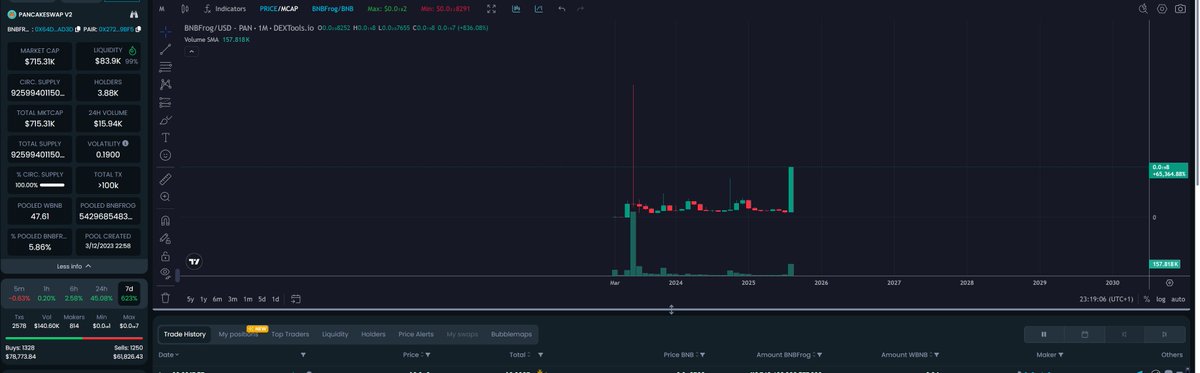Open the Bubblemaps tab
This screenshot has width=1200, height=373.
pos(511,334)
